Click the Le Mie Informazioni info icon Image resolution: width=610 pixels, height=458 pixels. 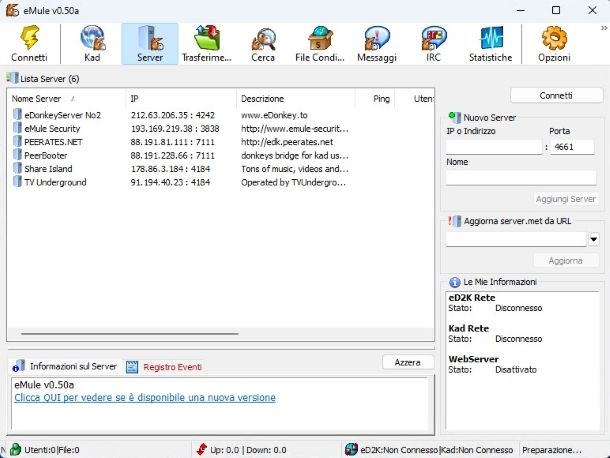click(454, 282)
